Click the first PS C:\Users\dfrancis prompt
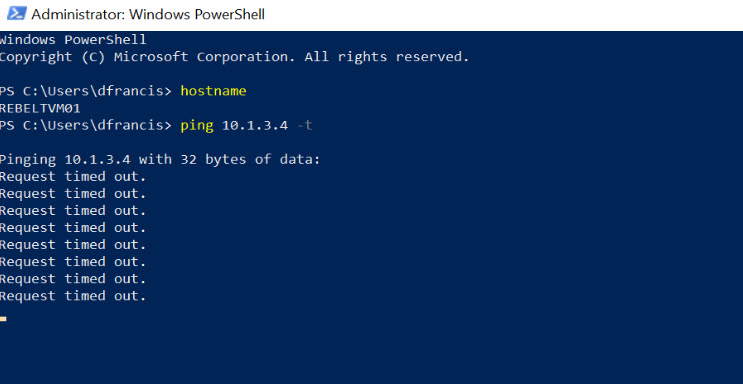Screen dimensions: 743x384 (86, 91)
